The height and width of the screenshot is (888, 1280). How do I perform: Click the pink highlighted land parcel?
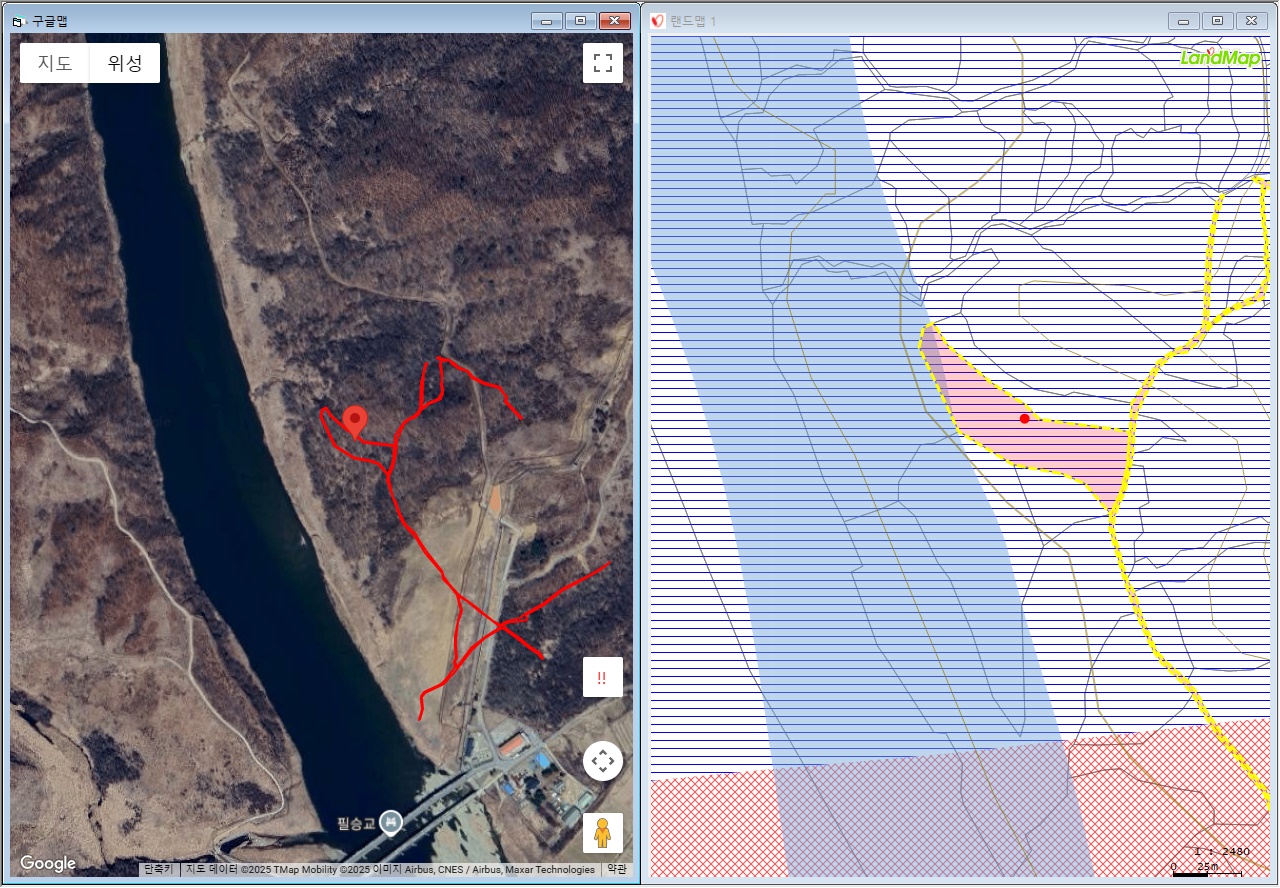(1060, 450)
